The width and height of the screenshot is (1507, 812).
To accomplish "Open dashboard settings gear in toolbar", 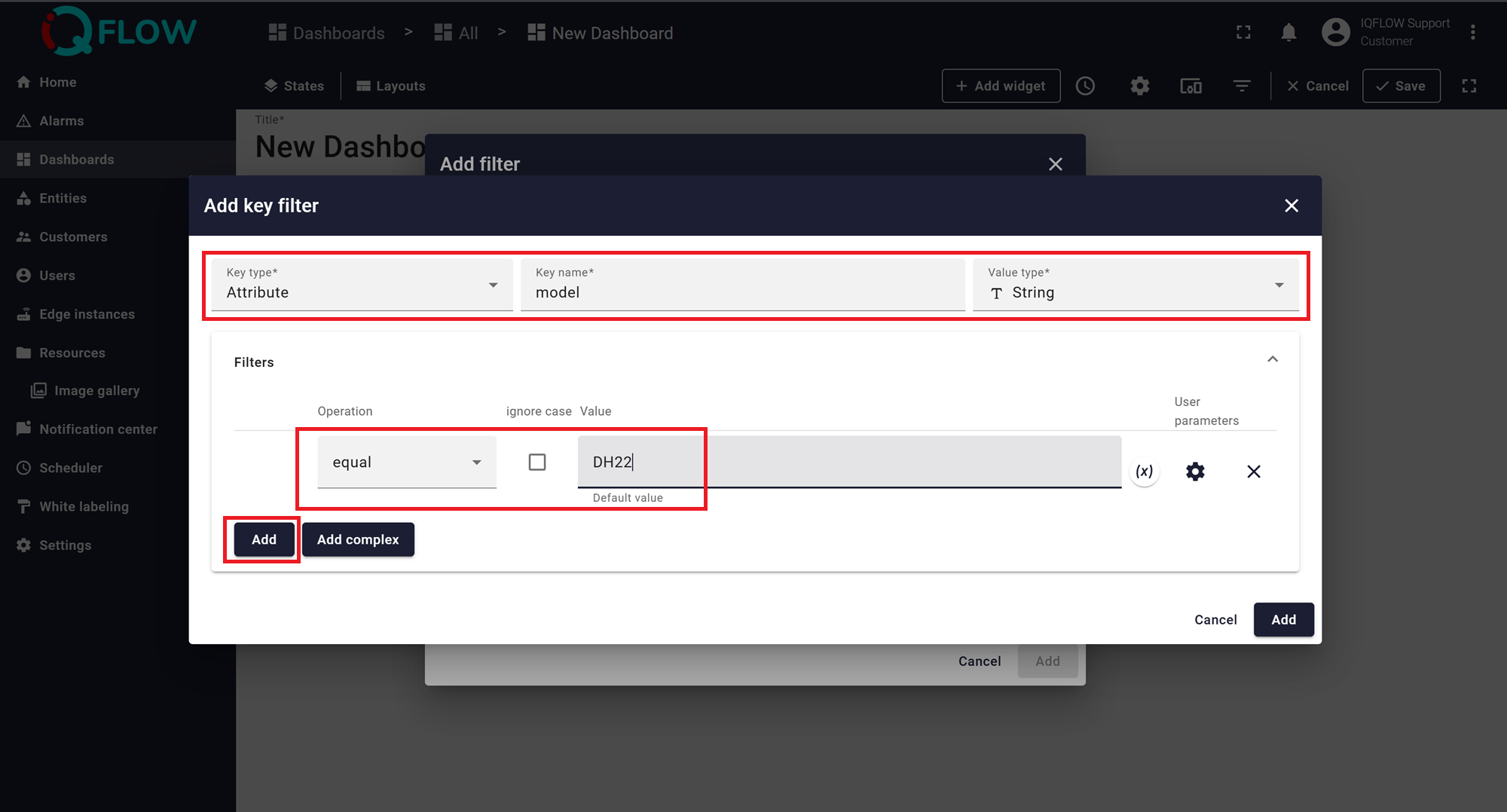I will 1139,86.
